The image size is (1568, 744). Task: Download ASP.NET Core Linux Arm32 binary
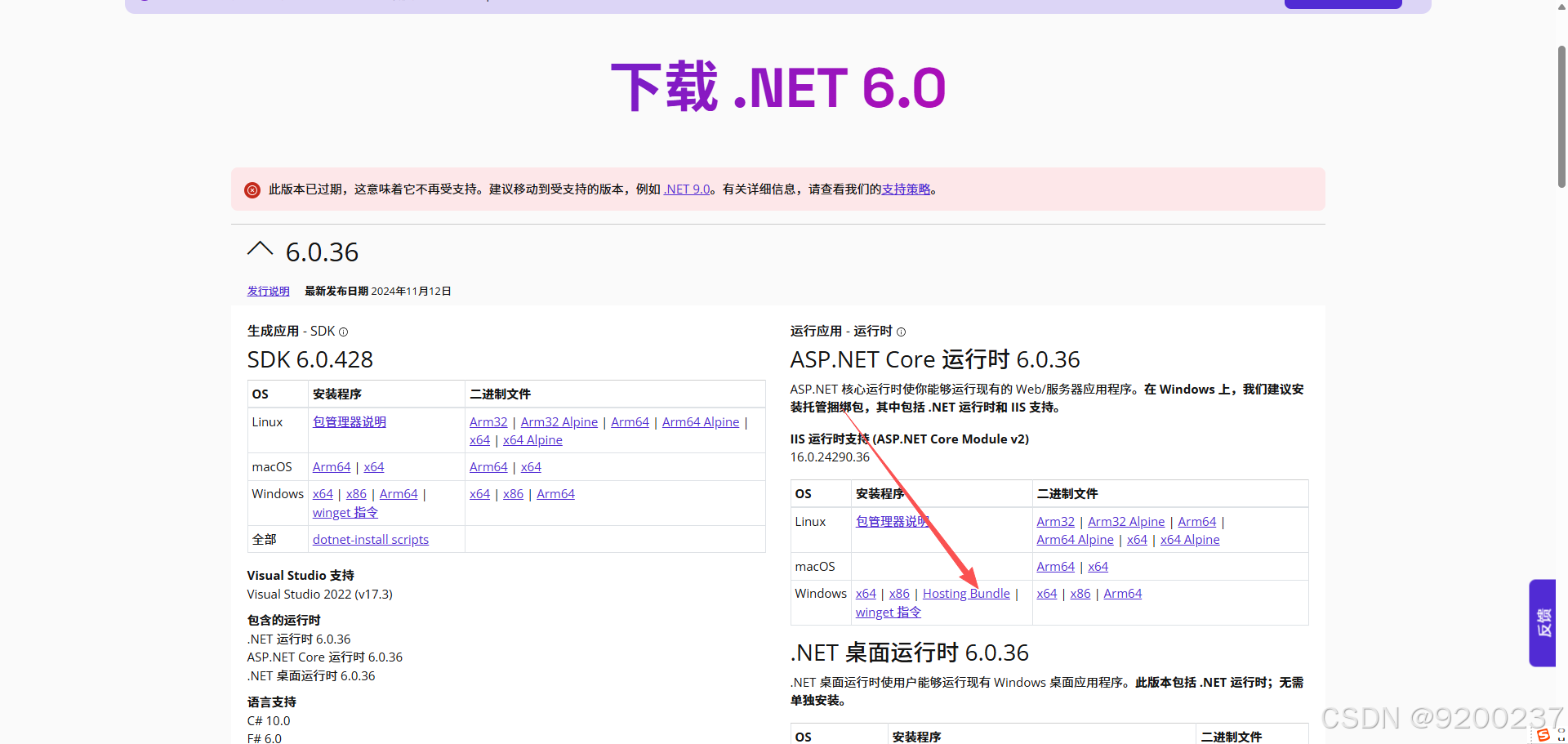[x=1055, y=521]
